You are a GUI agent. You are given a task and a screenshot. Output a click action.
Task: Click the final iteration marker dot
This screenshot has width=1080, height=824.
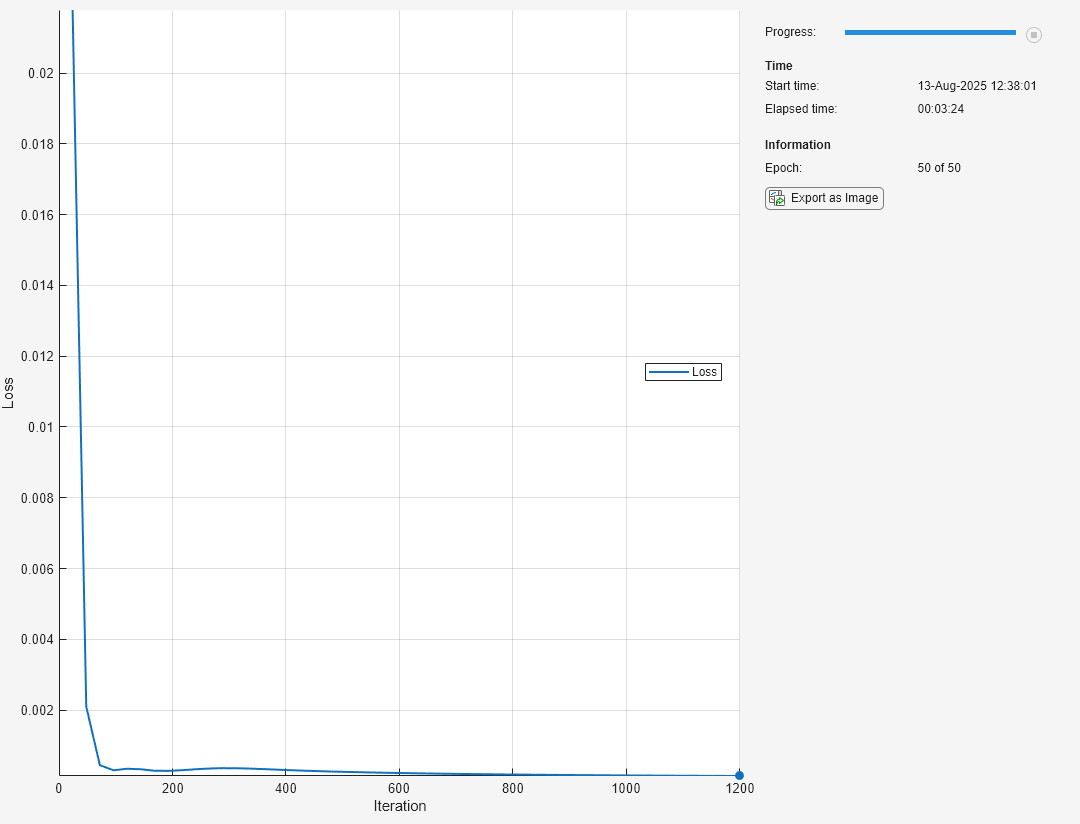tap(739, 775)
